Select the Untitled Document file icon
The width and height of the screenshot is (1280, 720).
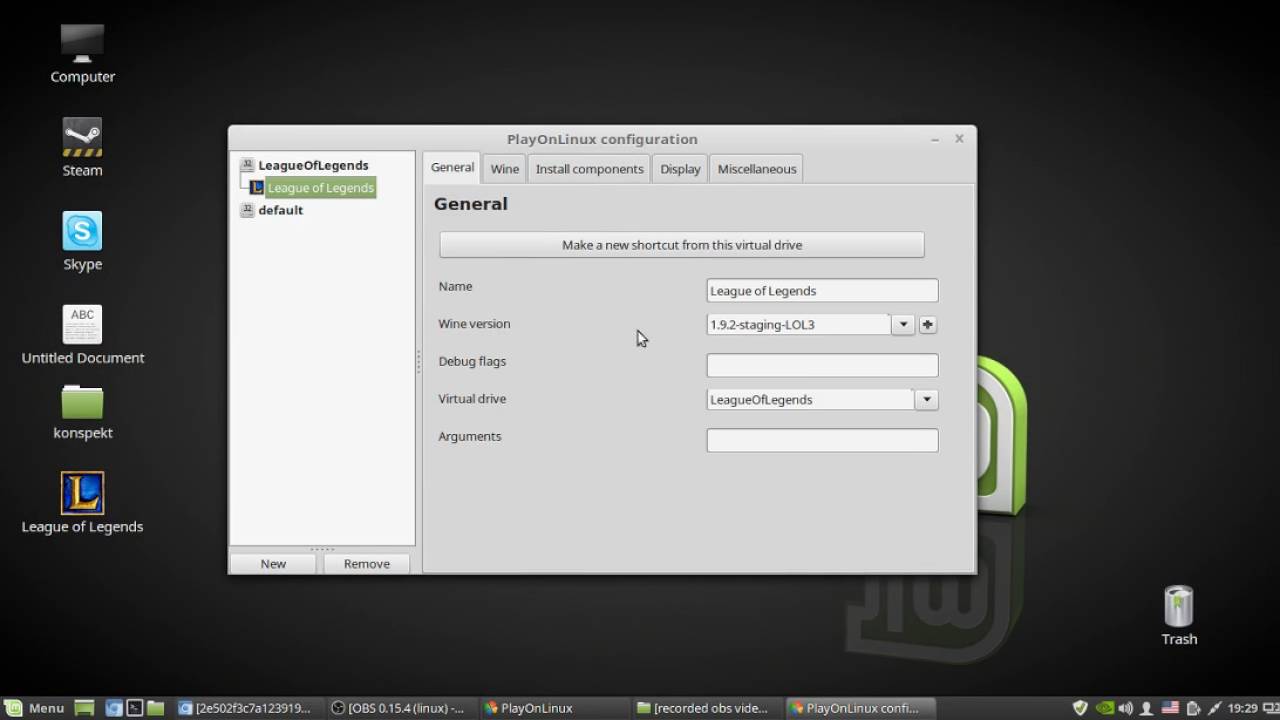point(82,335)
